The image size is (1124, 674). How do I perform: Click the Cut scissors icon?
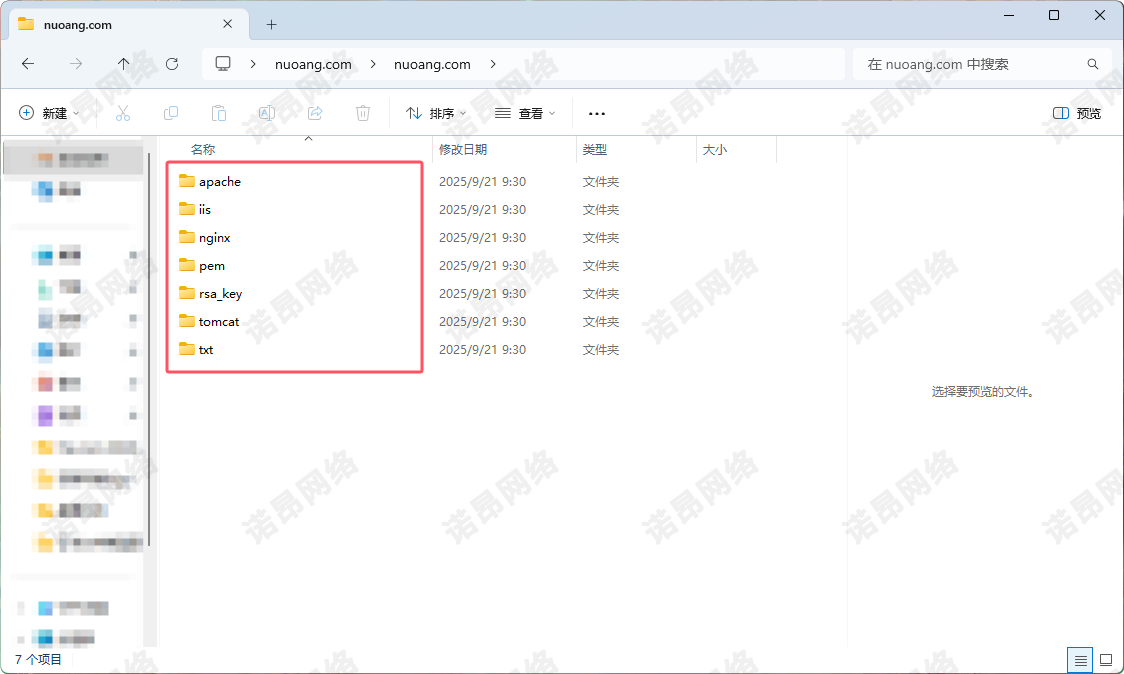[123, 114]
